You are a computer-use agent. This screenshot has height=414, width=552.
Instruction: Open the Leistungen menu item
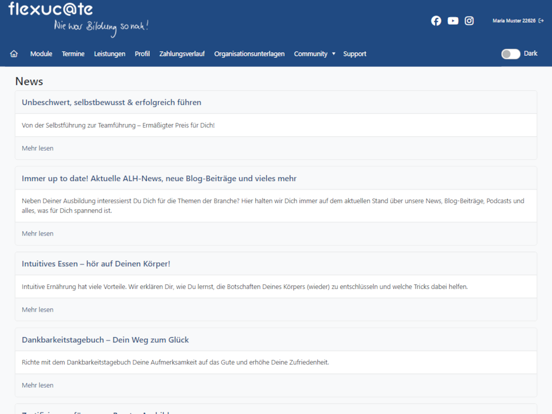coord(109,54)
